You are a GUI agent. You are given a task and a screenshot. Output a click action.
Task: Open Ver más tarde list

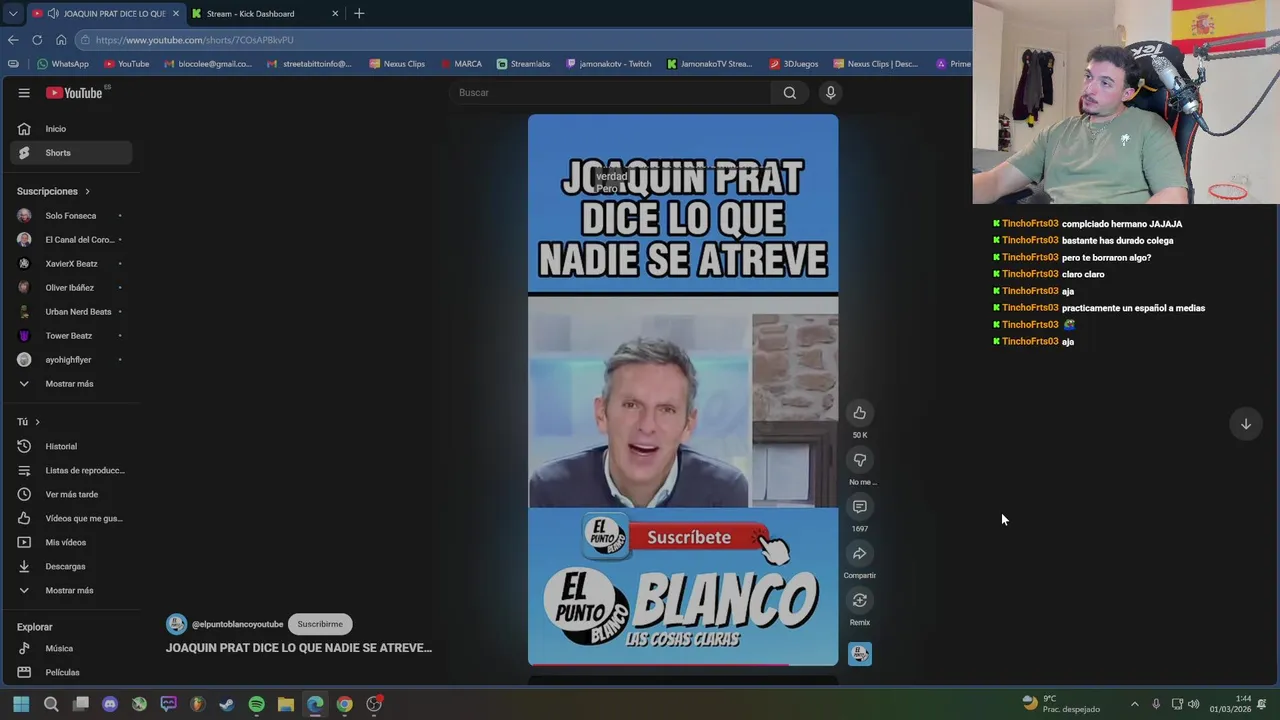point(71,495)
